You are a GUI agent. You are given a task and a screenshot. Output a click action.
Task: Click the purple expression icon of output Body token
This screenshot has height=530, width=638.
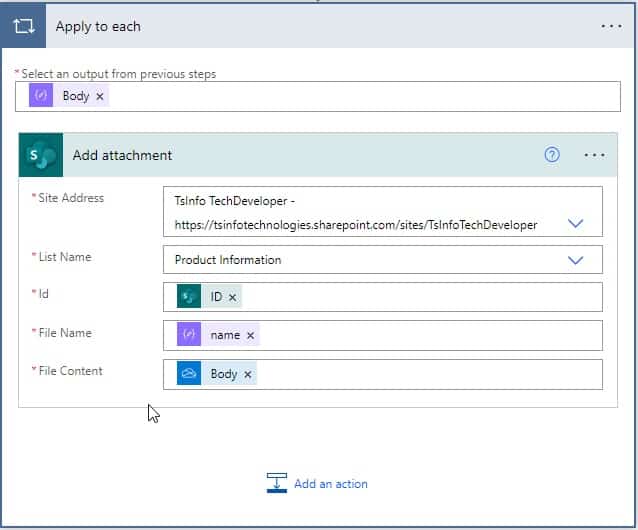(41, 96)
